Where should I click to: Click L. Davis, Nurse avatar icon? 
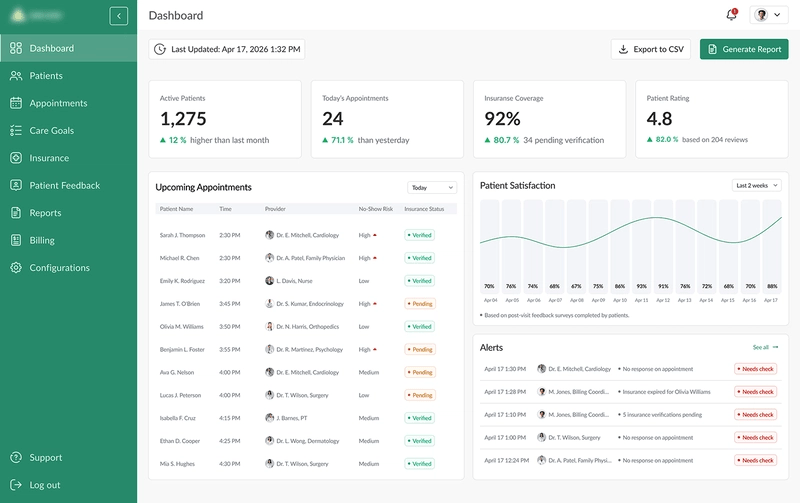[269, 281]
